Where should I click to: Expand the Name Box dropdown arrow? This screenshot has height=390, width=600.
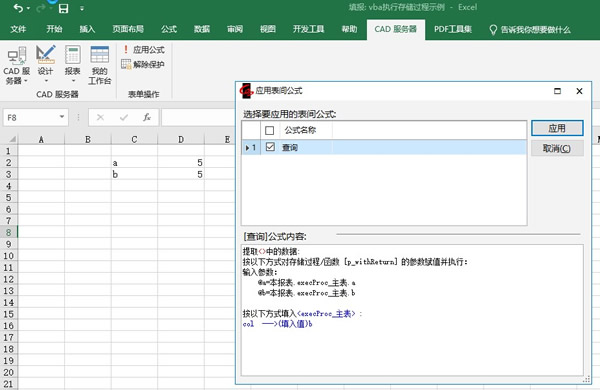point(62,117)
